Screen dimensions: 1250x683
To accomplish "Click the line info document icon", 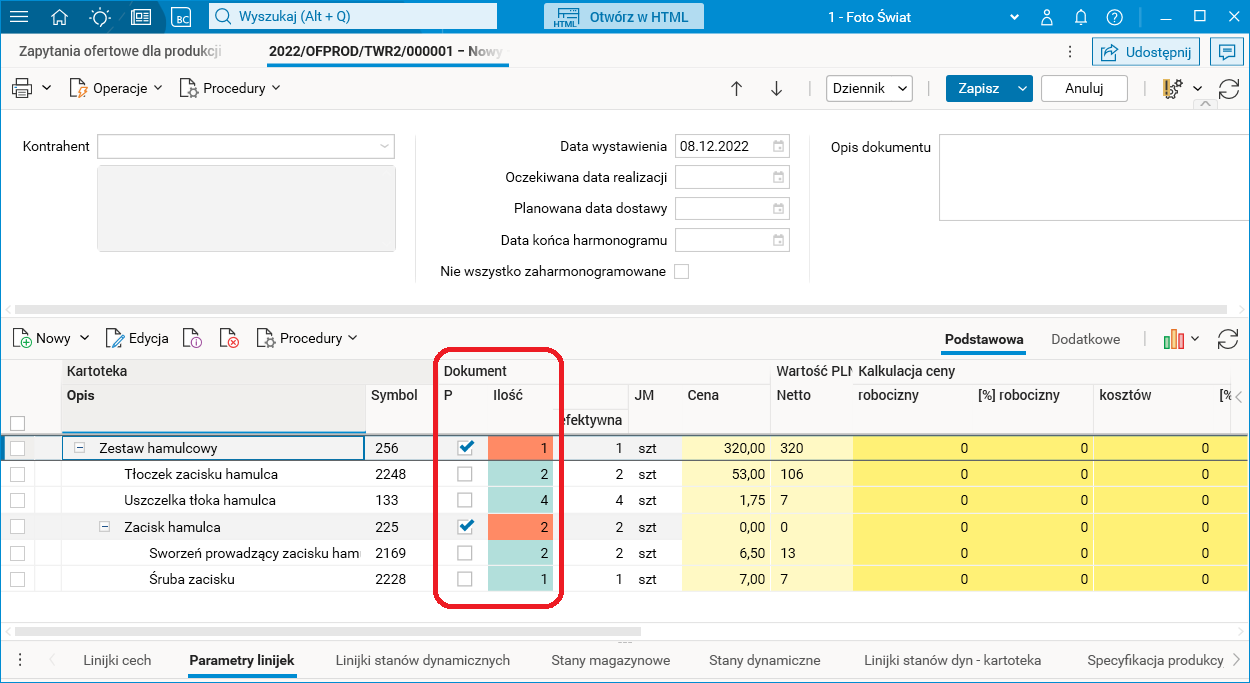I will click(193, 338).
